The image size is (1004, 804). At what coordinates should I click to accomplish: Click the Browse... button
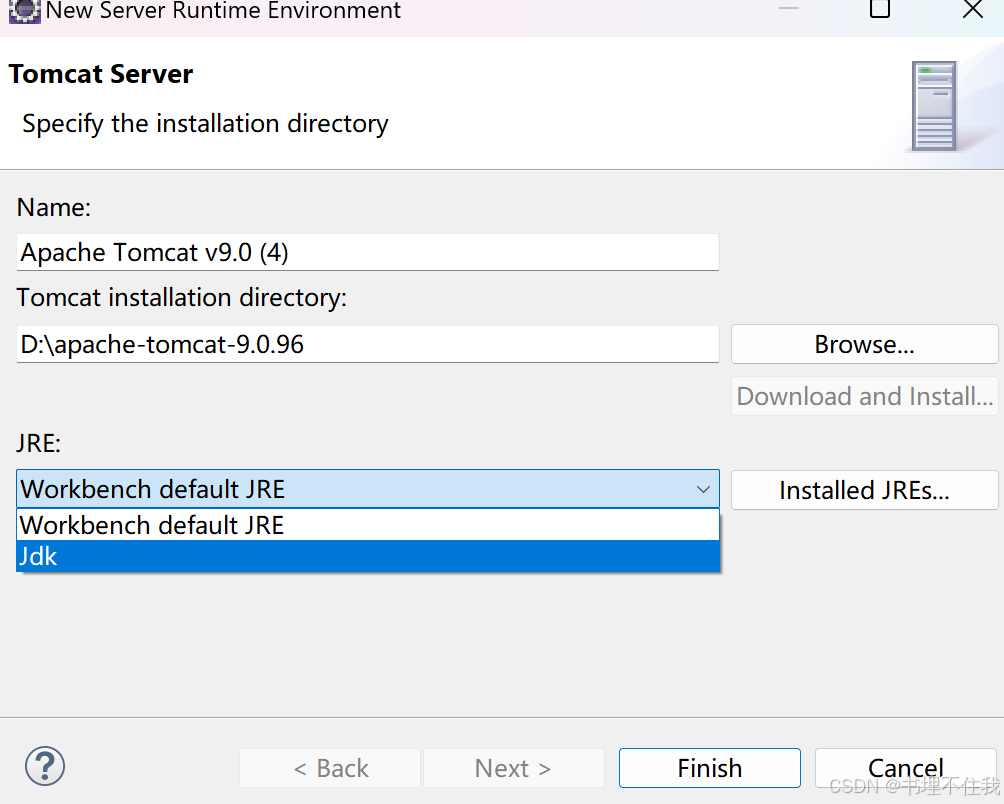click(x=864, y=344)
